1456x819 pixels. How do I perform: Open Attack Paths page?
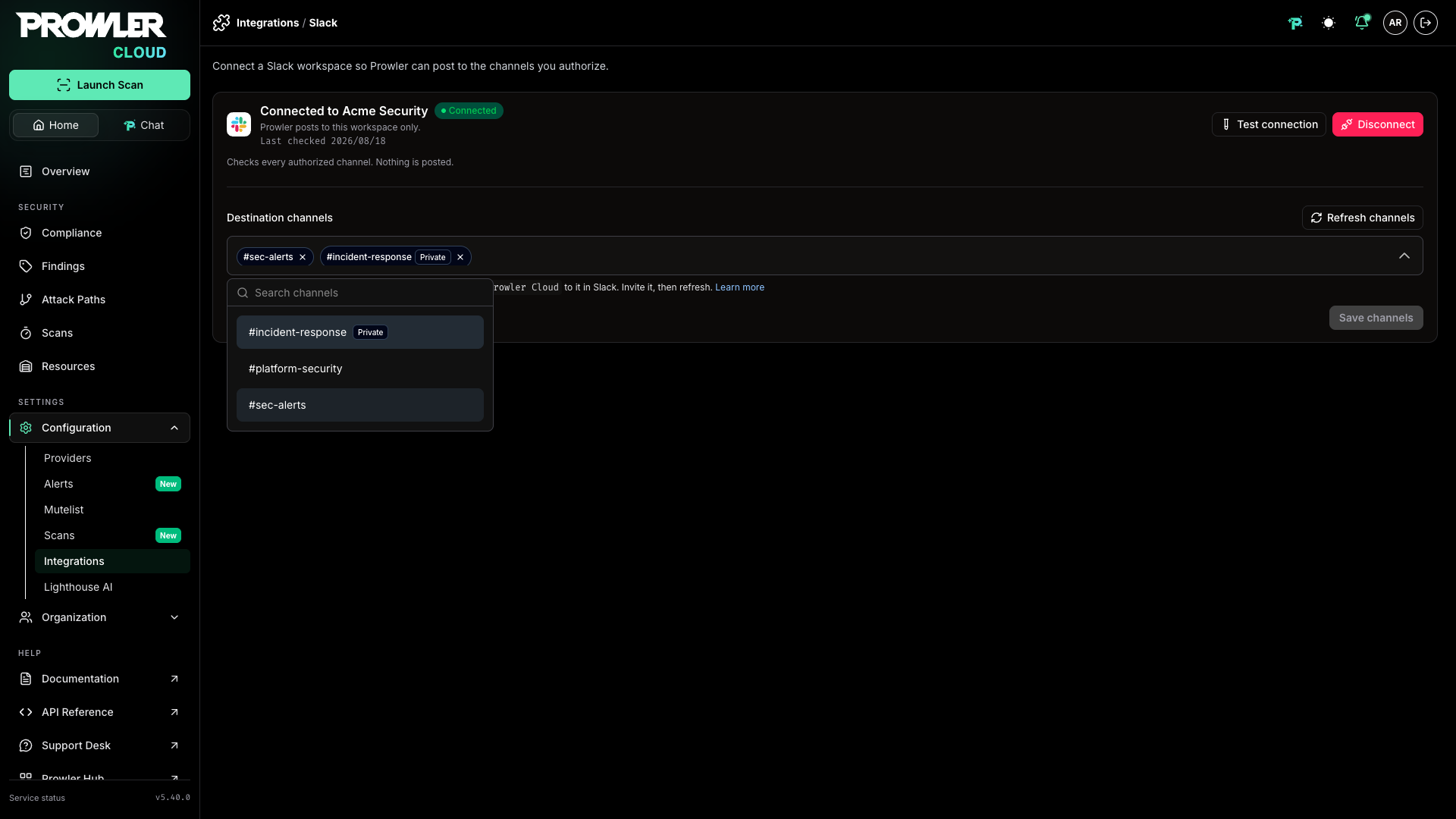pyautogui.click(x=99, y=300)
